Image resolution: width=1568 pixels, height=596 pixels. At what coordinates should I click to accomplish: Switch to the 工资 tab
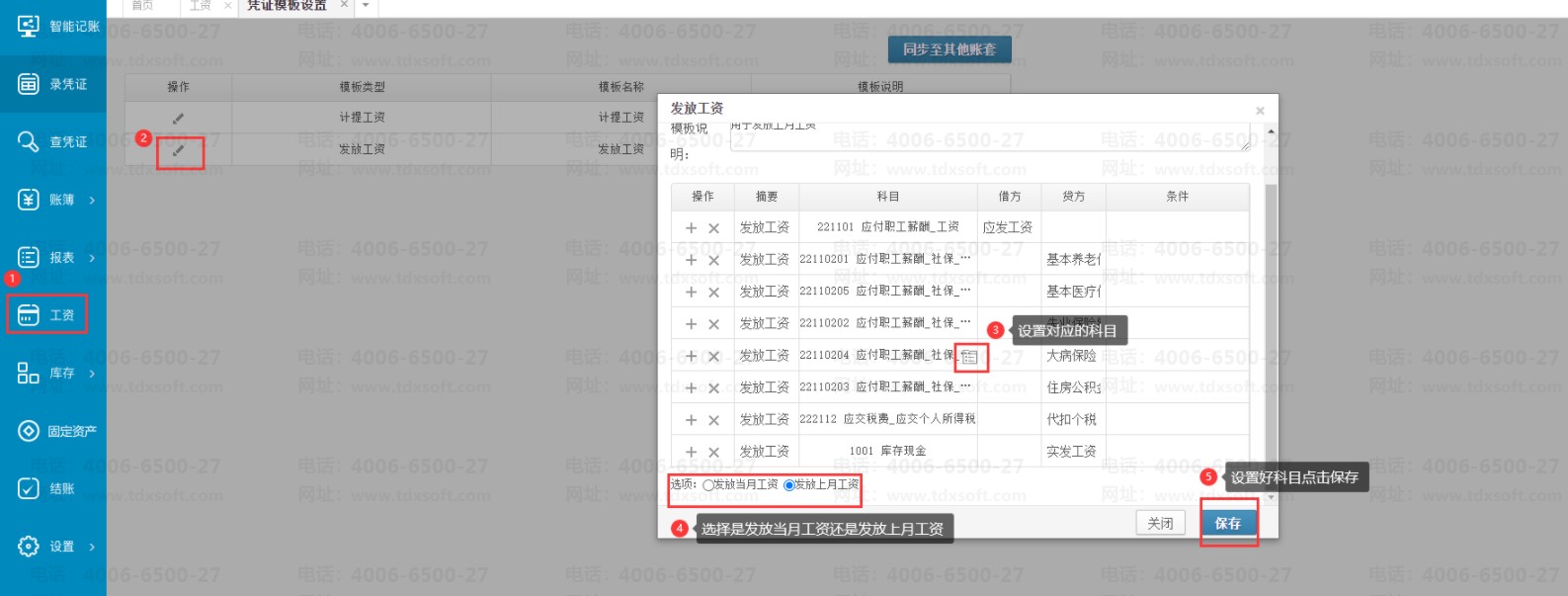pos(201,6)
